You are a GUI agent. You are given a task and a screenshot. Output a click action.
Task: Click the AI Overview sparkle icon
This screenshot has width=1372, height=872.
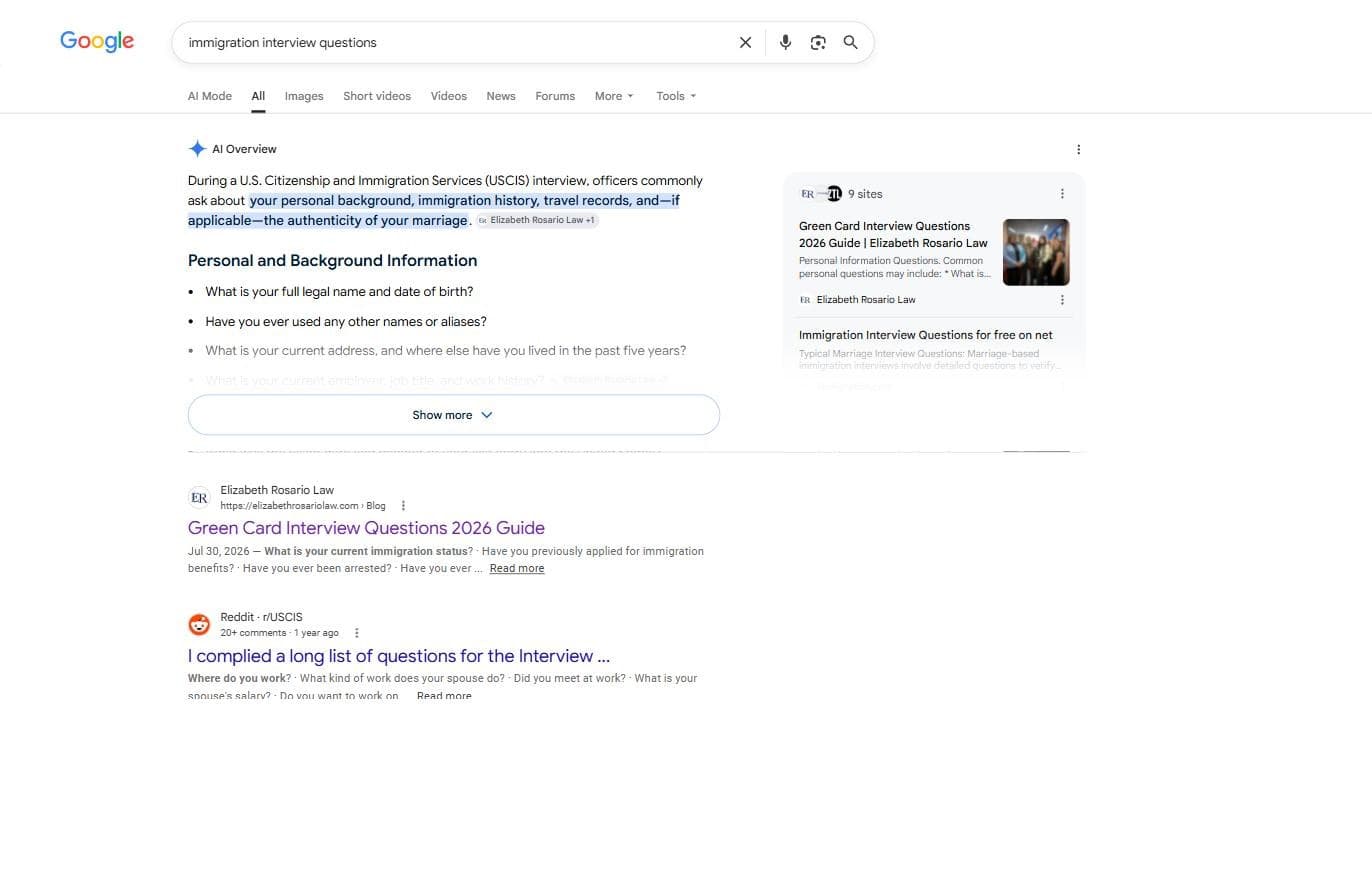coord(197,149)
